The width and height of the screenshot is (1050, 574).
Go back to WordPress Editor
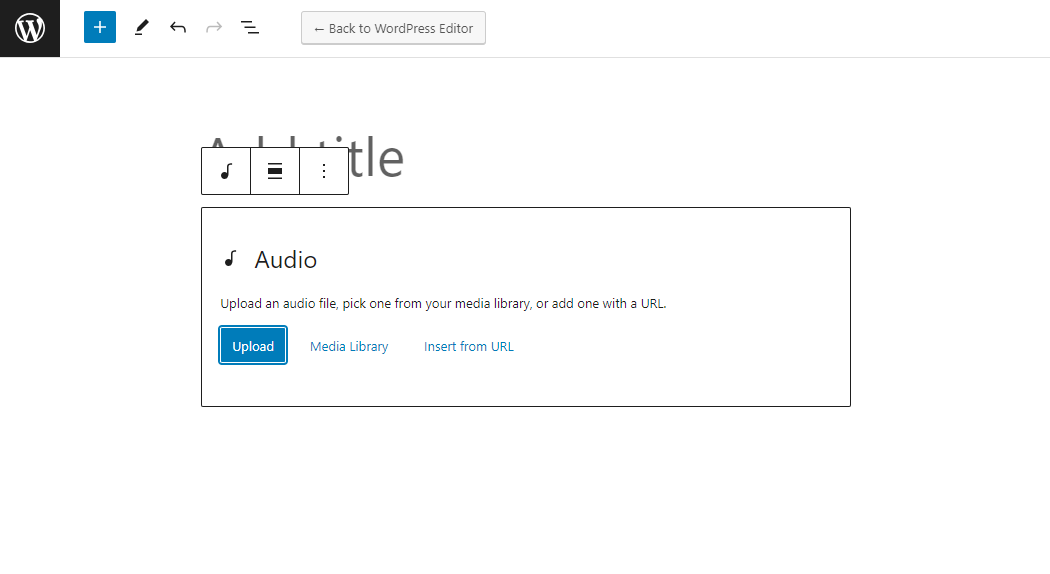coord(393,28)
